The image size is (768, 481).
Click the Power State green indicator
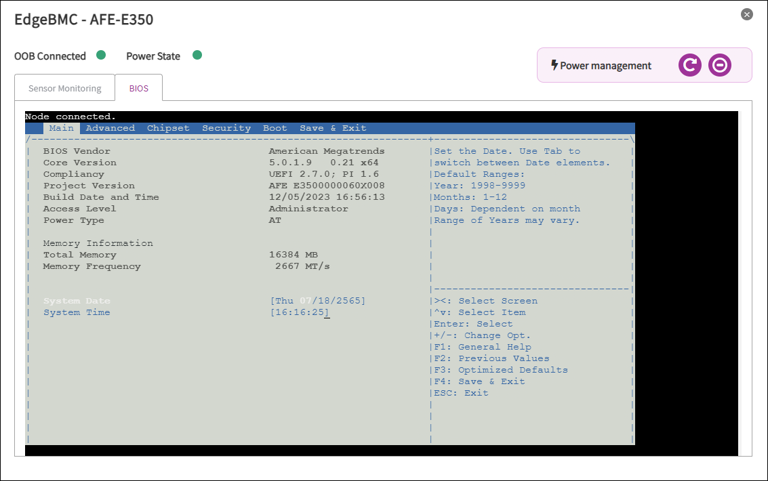tap(197, 56)
